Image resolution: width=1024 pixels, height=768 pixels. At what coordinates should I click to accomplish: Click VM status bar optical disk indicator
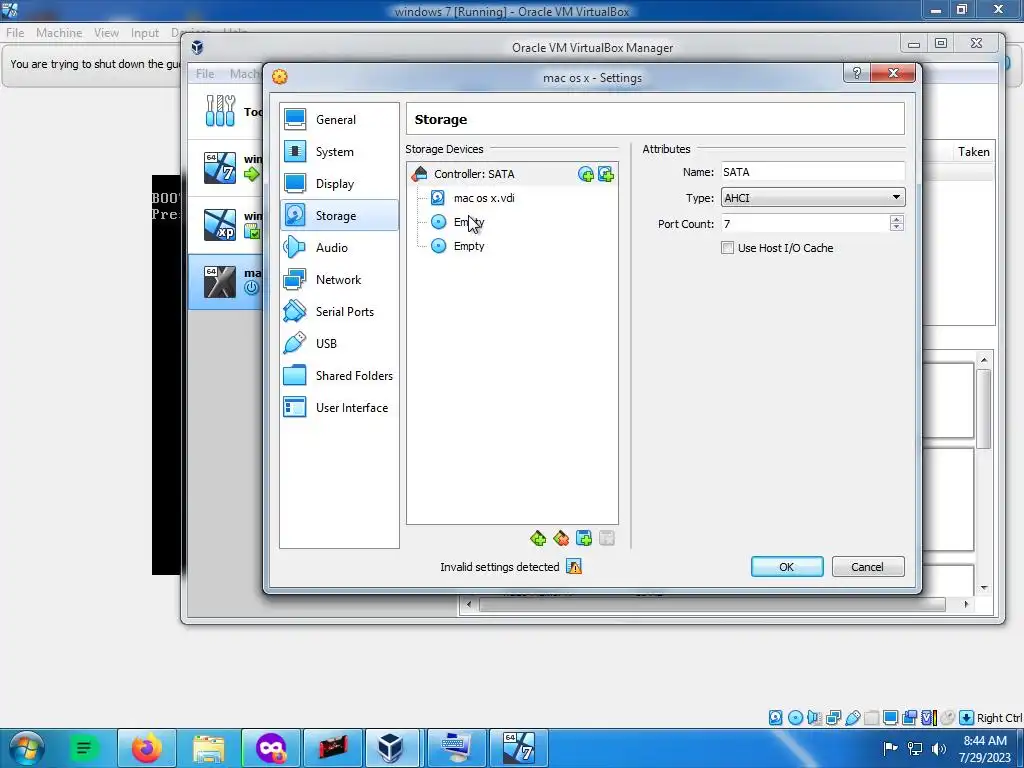point(795,718)
